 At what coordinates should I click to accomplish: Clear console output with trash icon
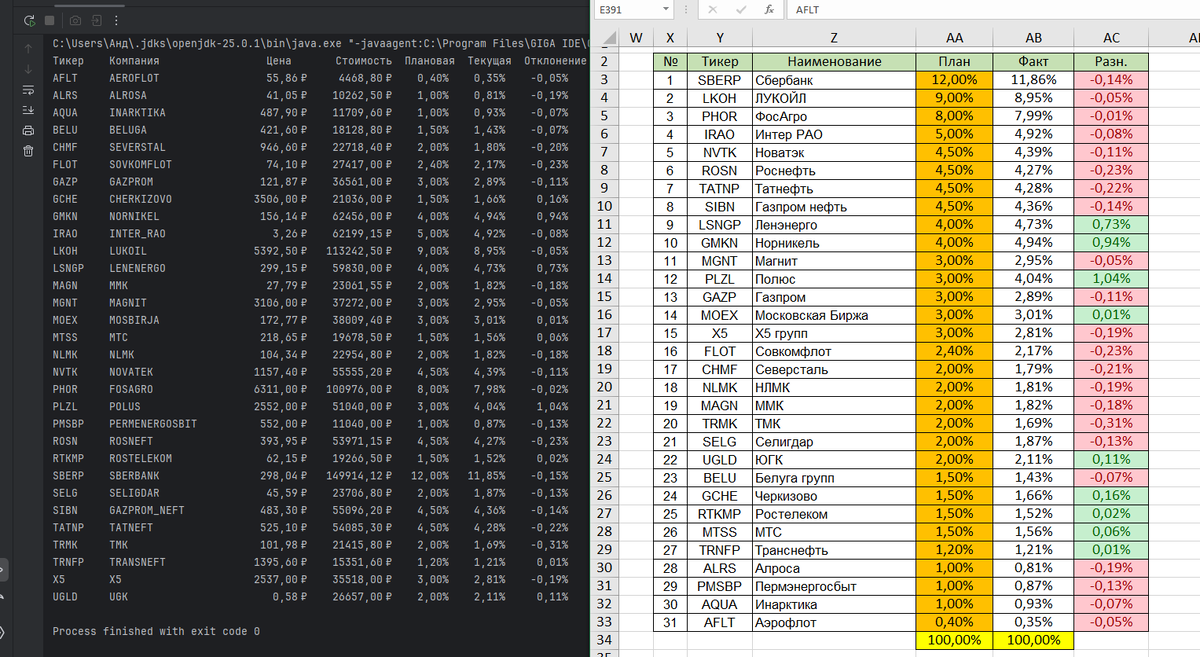point(28,151)
